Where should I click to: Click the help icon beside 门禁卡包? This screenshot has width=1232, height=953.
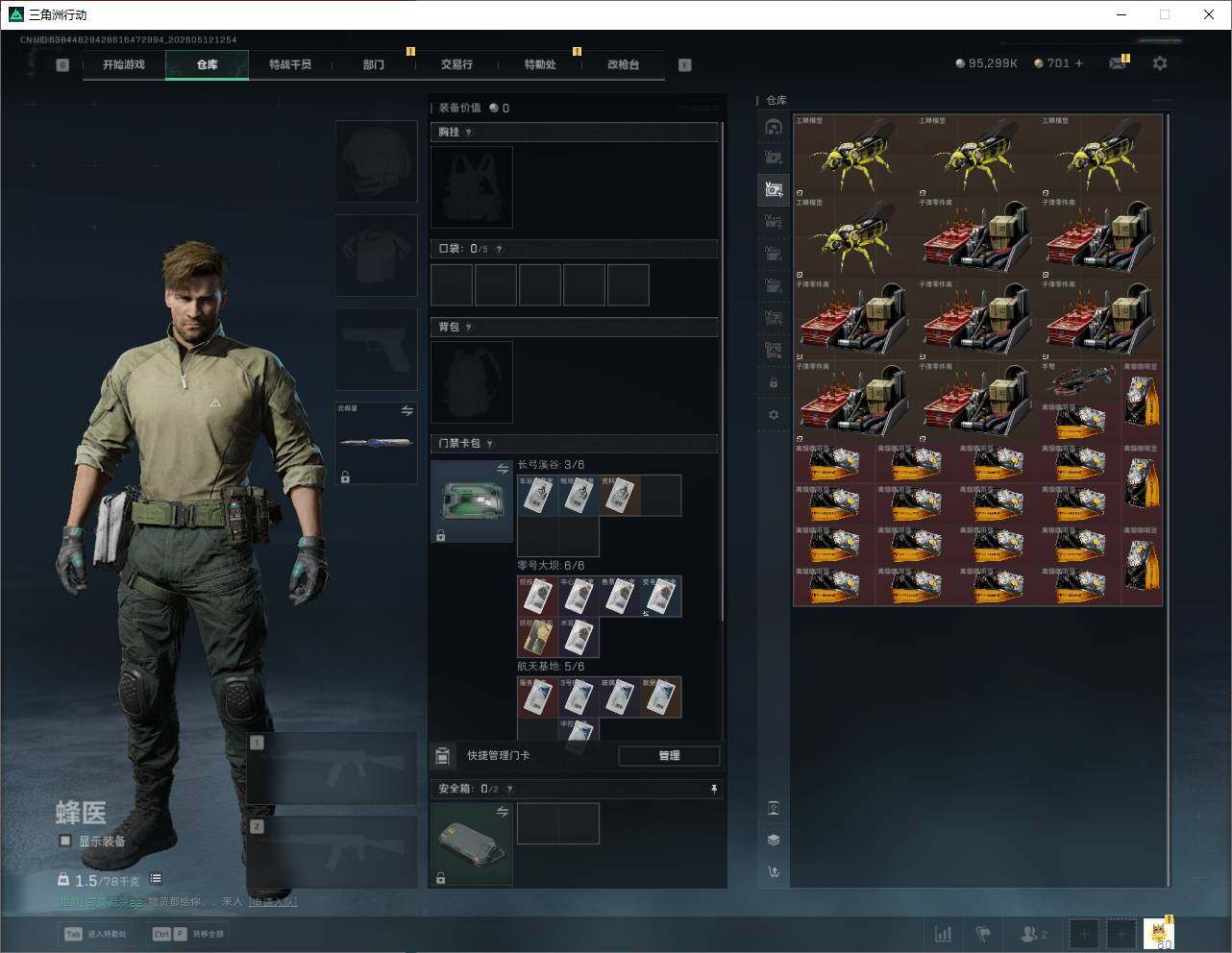490,444
